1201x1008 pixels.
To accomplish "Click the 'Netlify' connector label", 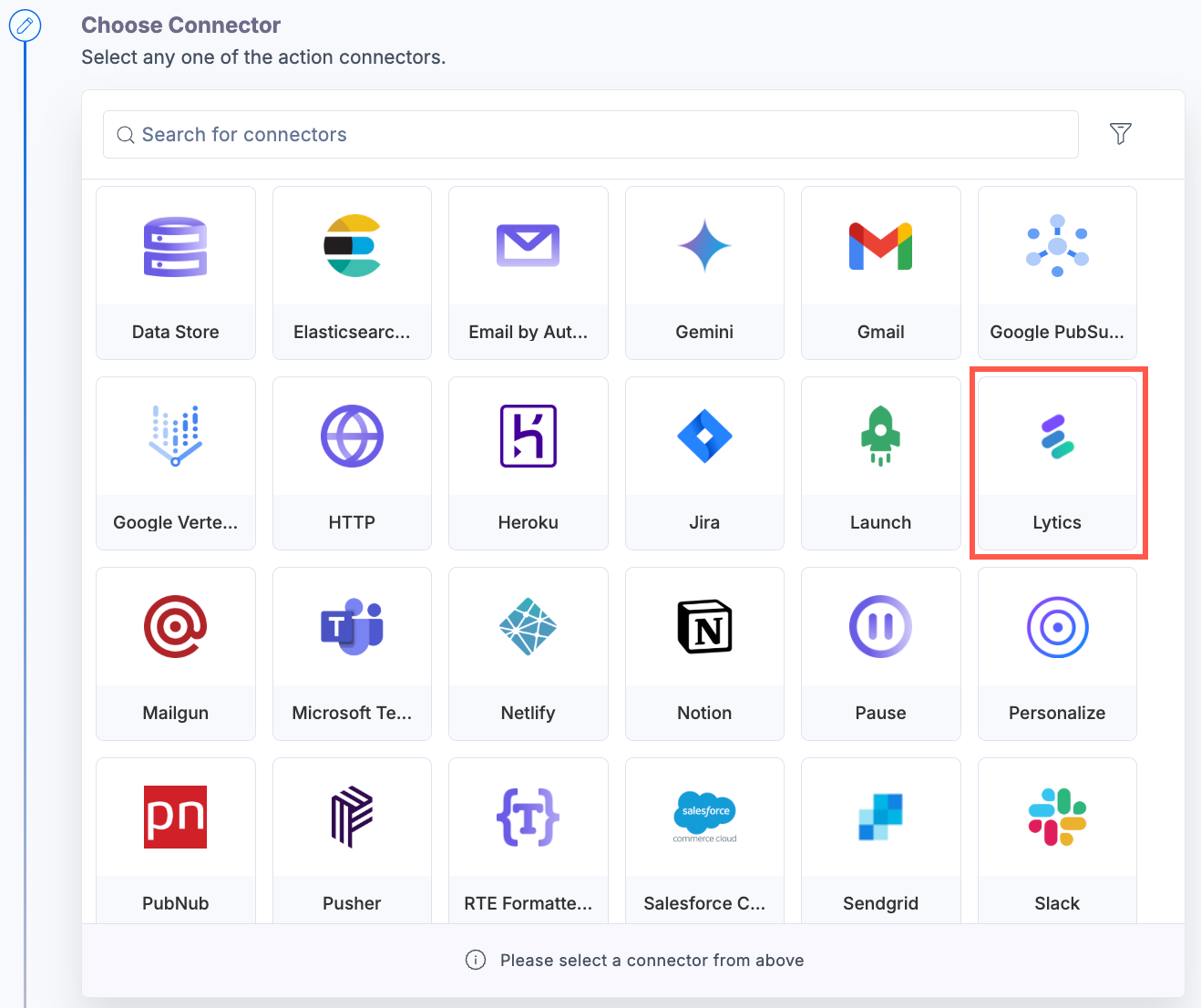I will click(x=529, y=713).
